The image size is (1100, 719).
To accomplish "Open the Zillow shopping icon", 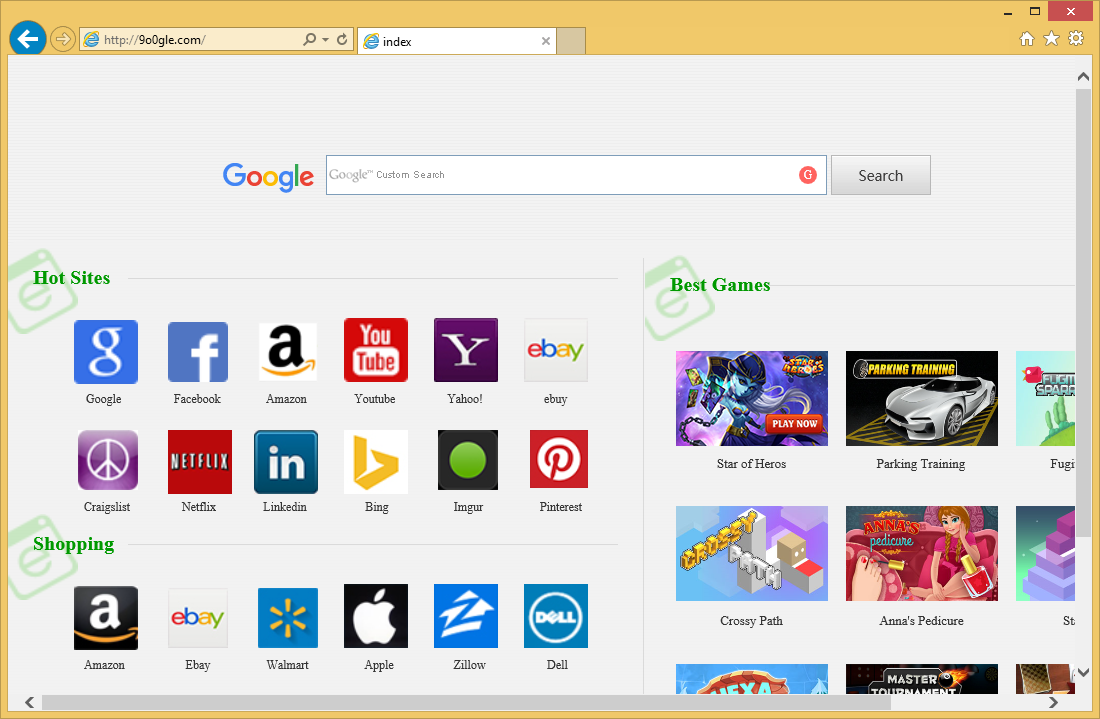I will 466,617.
